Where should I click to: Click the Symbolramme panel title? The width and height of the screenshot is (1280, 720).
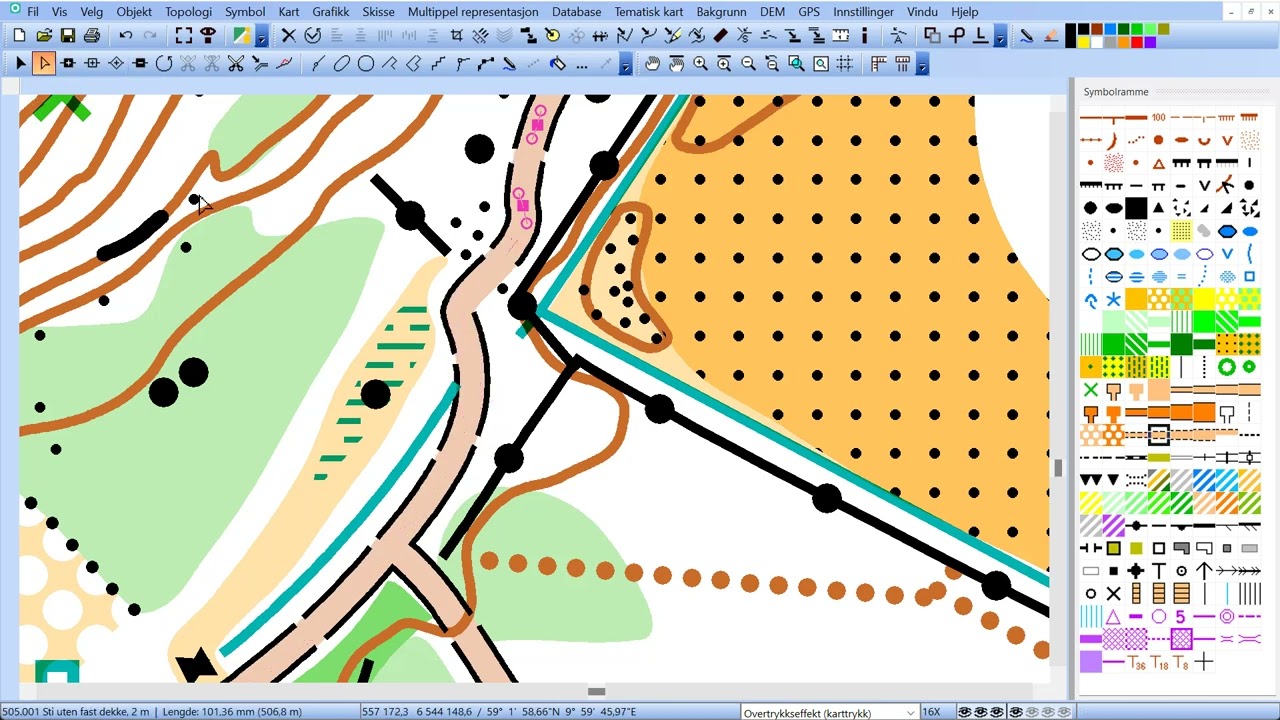1116,91
